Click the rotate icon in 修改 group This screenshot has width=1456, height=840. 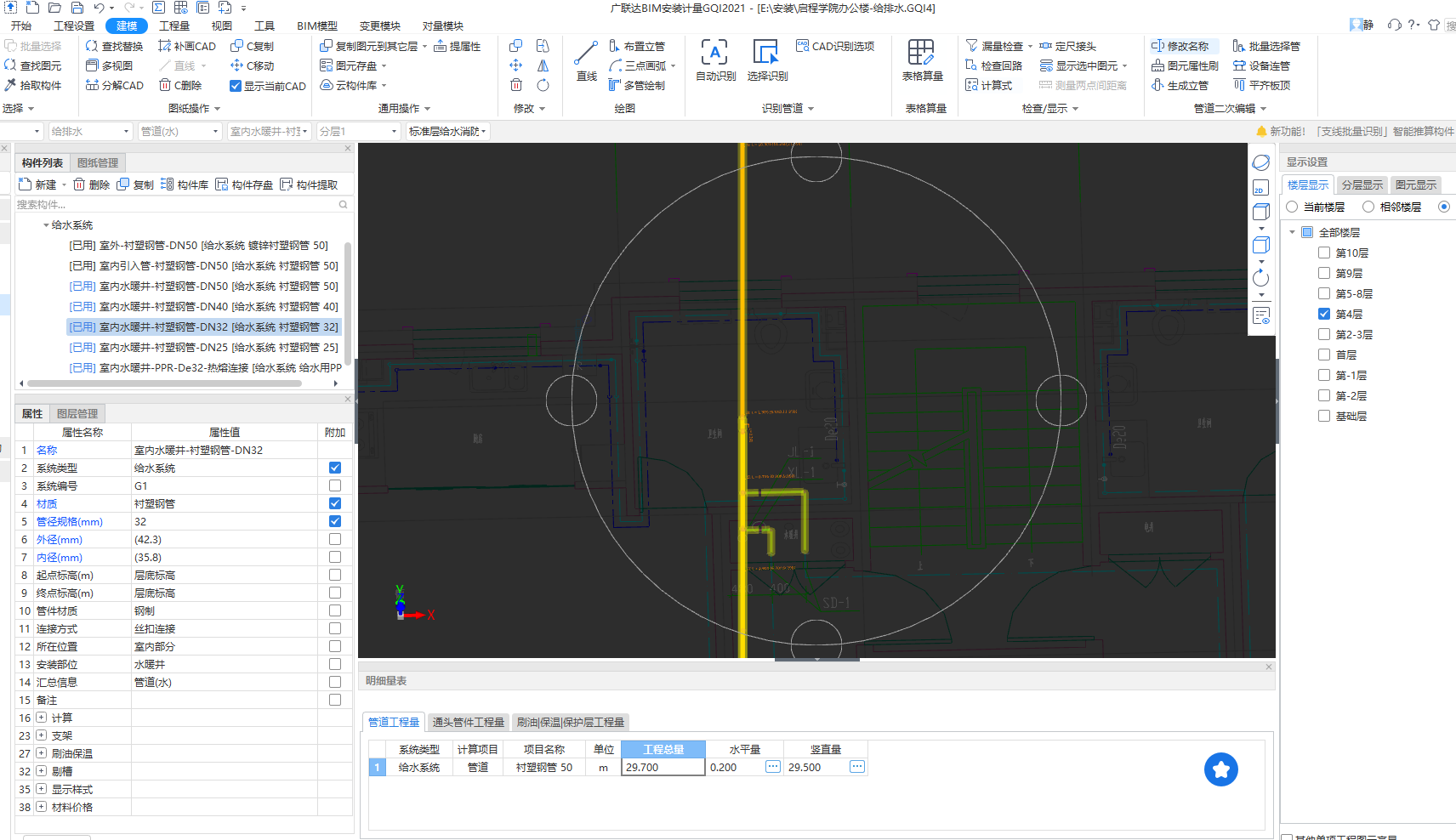543,85
